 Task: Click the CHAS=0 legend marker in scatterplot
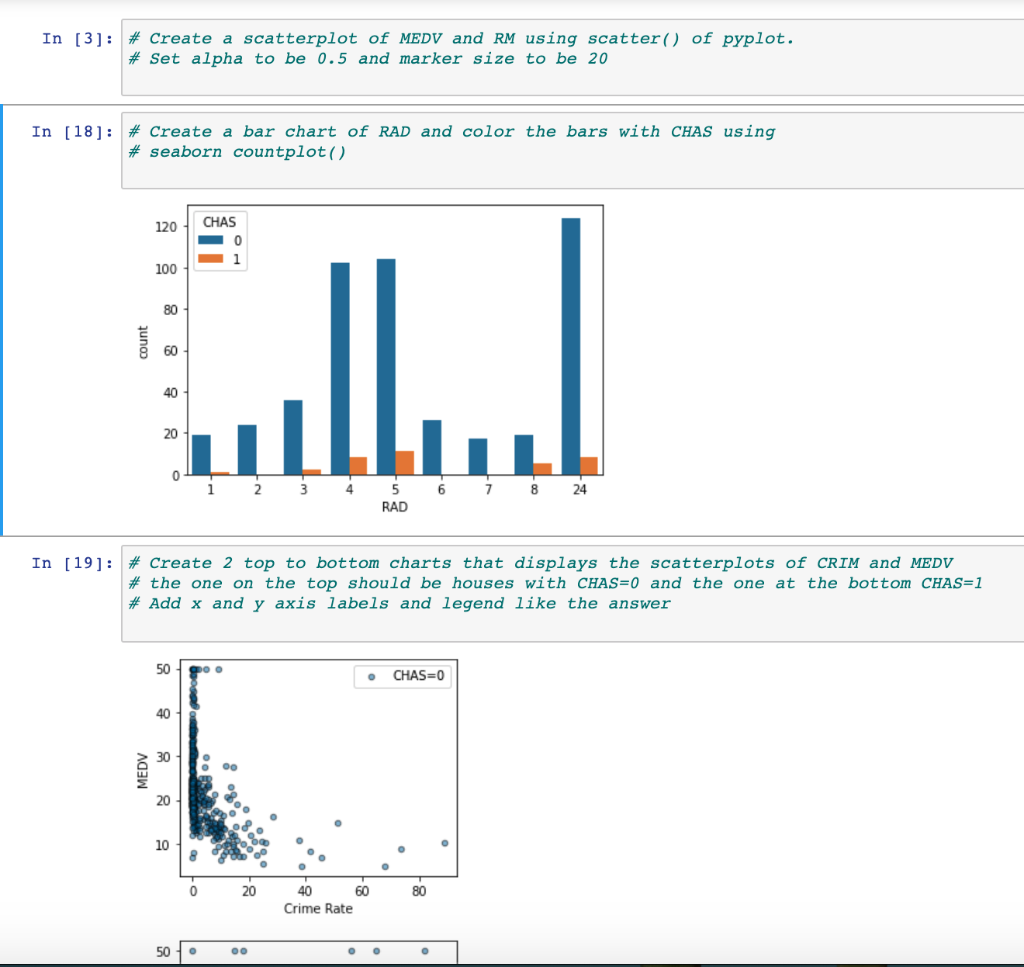point(371,677)
